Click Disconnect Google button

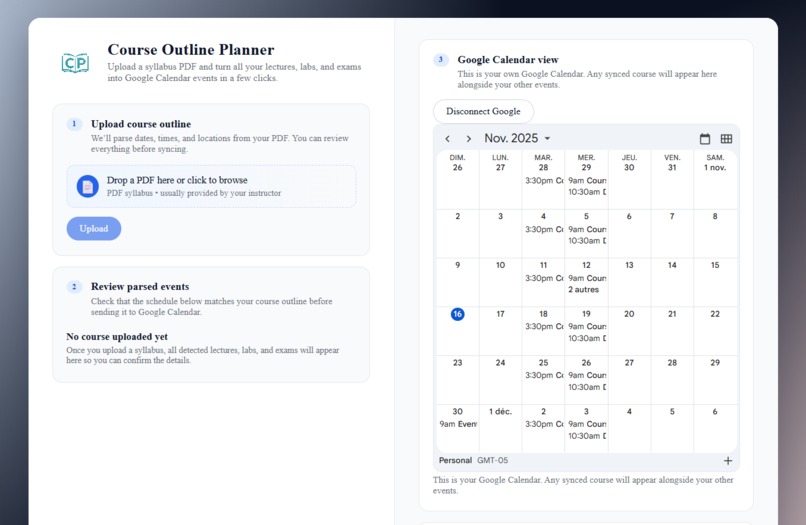pos(483,111)
